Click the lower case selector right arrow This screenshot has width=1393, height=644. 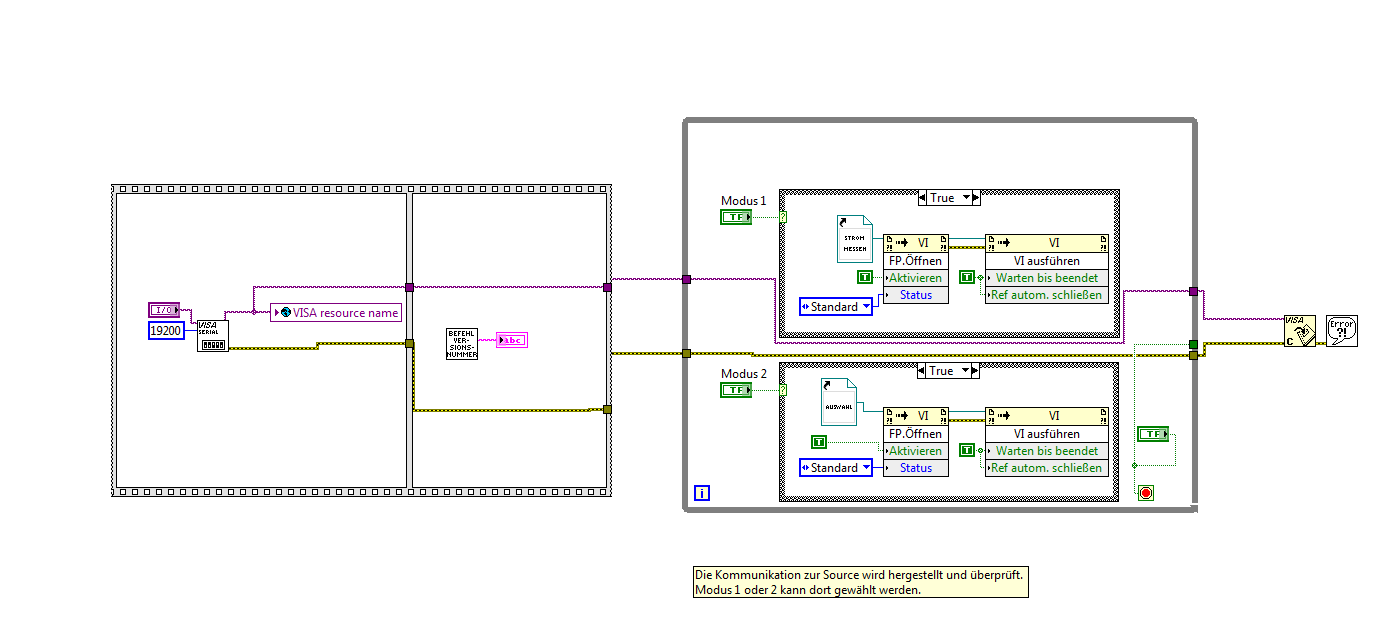[975, 371]
